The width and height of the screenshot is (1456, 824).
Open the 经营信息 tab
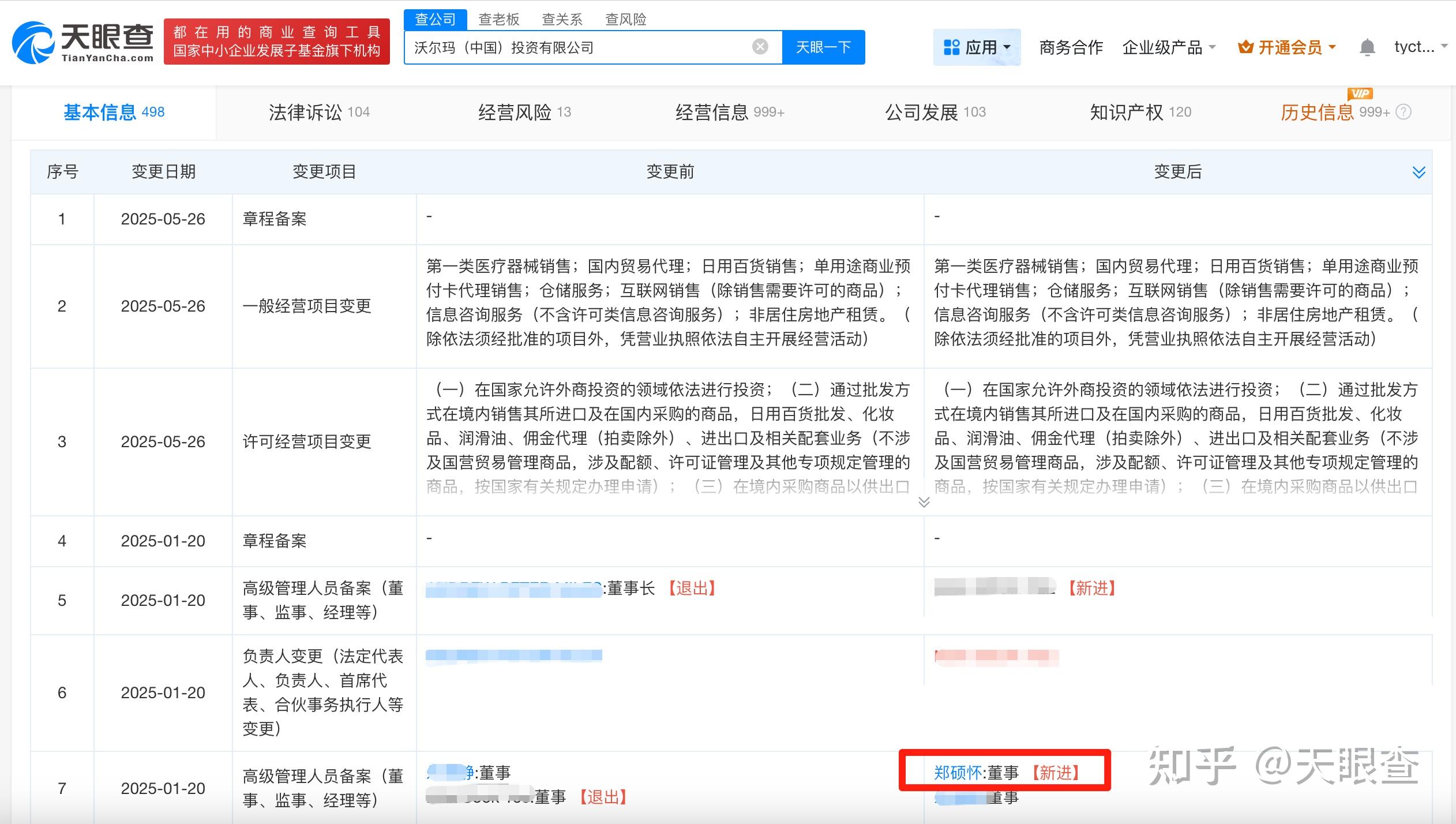point(730,113)
